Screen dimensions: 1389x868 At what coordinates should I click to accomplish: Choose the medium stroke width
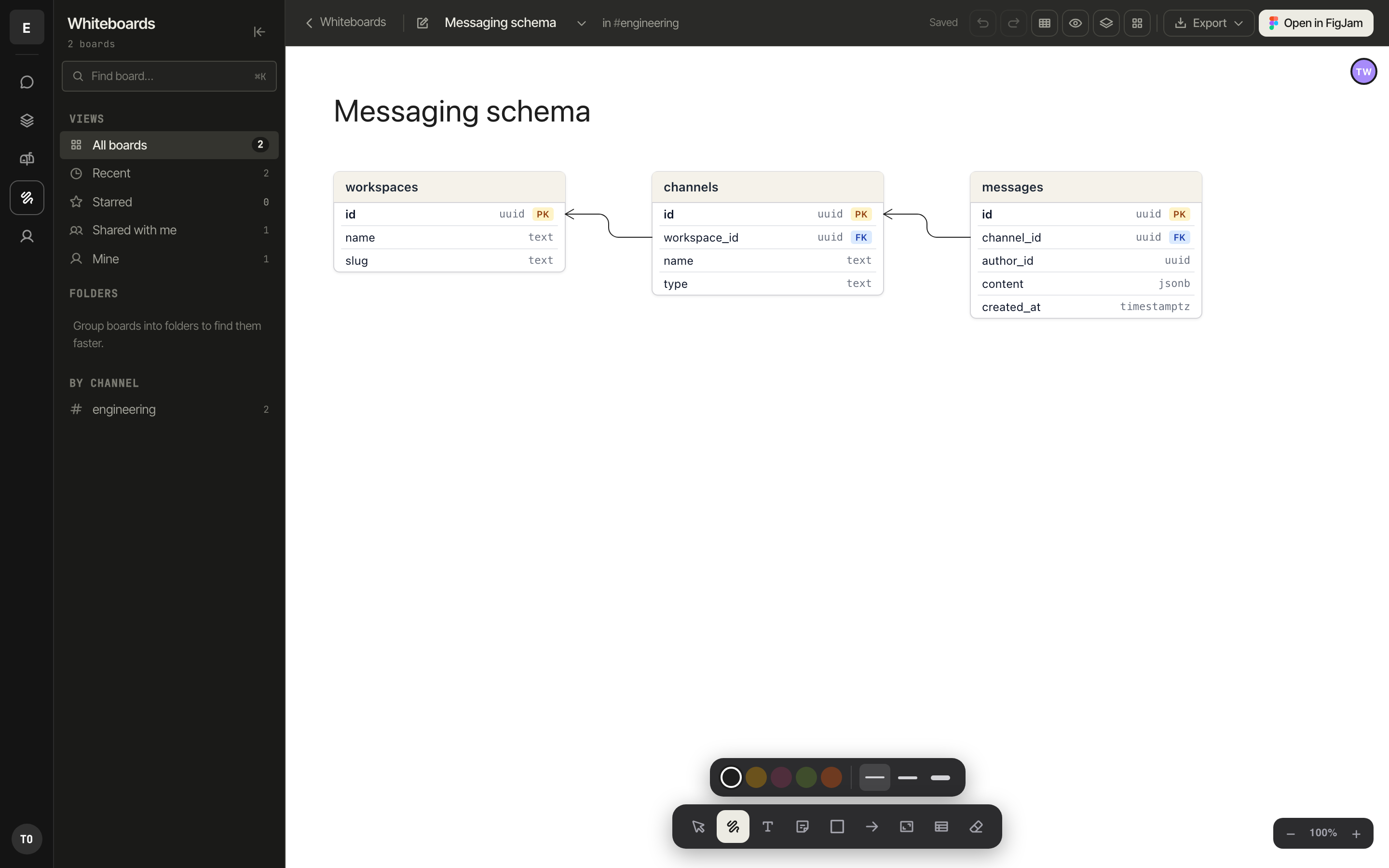[x=908, y=777]
